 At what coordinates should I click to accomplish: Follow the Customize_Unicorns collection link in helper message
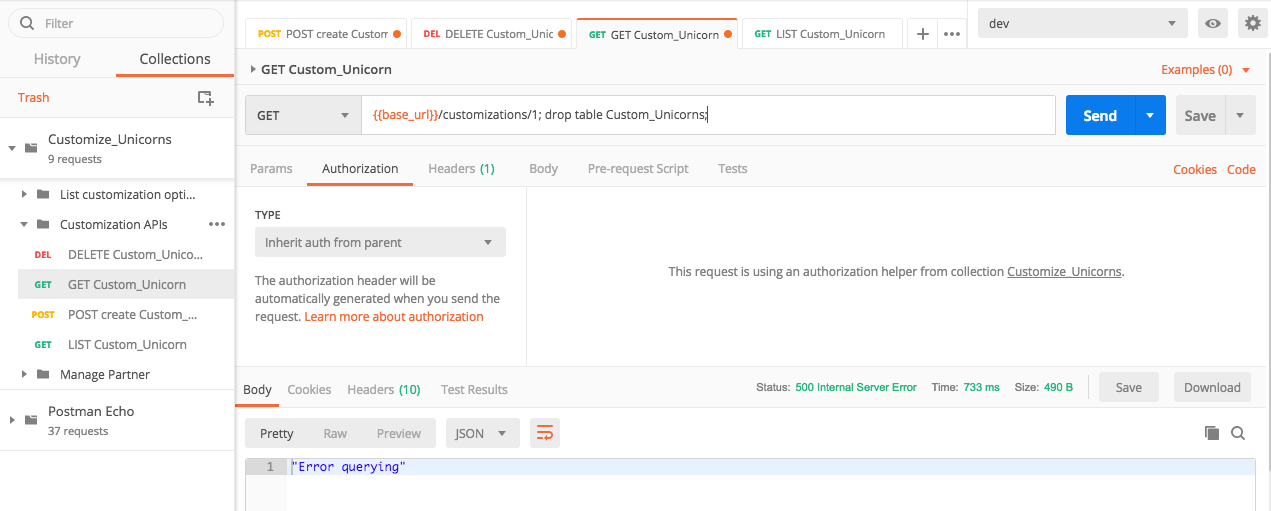click(x=1064, y=271)
